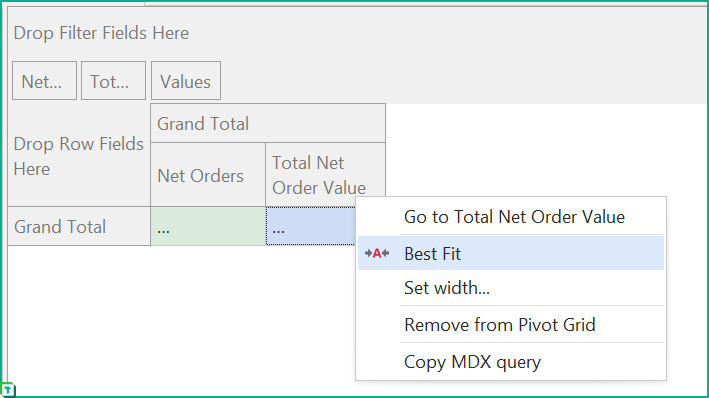Viewport: 709px width, 398px height.
Task: Click the Tot... field button
Action: click(x=113, y=81)
